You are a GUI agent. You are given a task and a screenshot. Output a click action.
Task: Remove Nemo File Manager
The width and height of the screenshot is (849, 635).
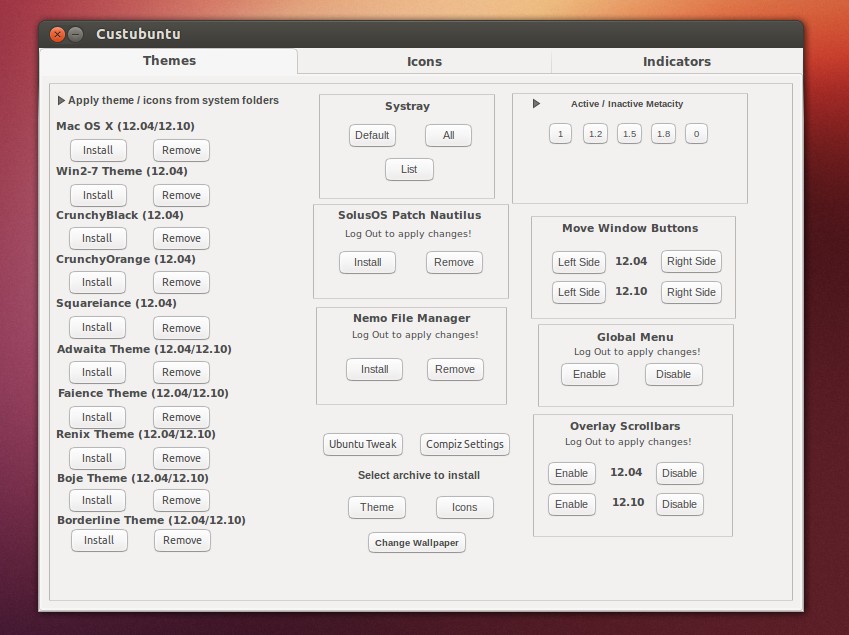tap(455, 369)
